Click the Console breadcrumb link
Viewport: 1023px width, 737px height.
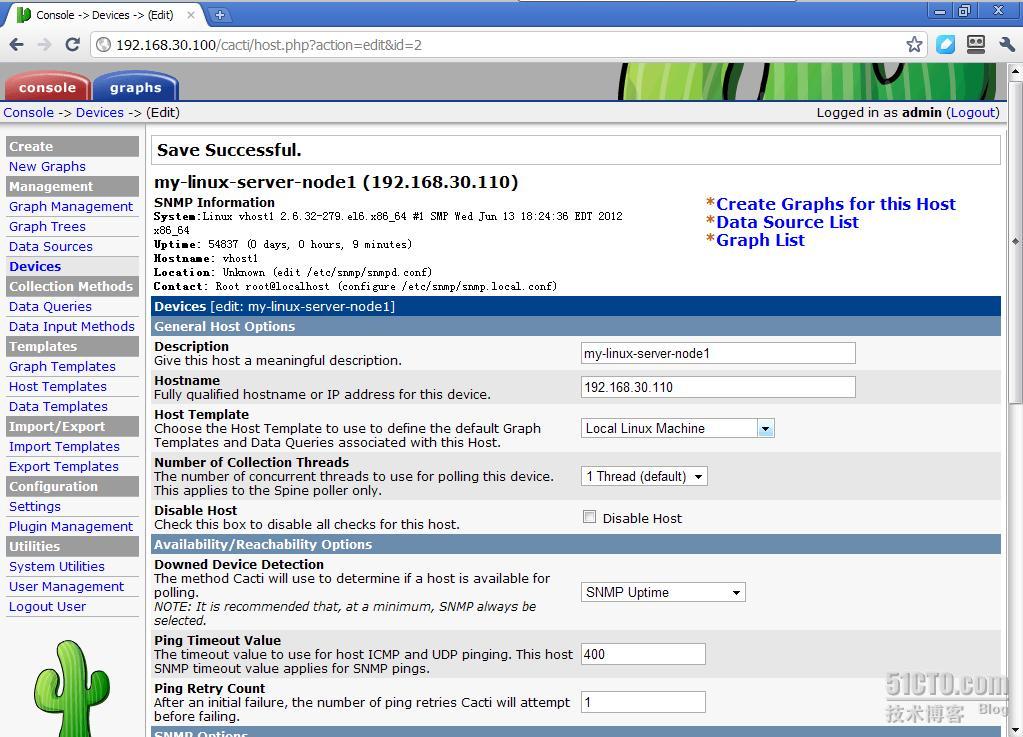click(29, 112)
